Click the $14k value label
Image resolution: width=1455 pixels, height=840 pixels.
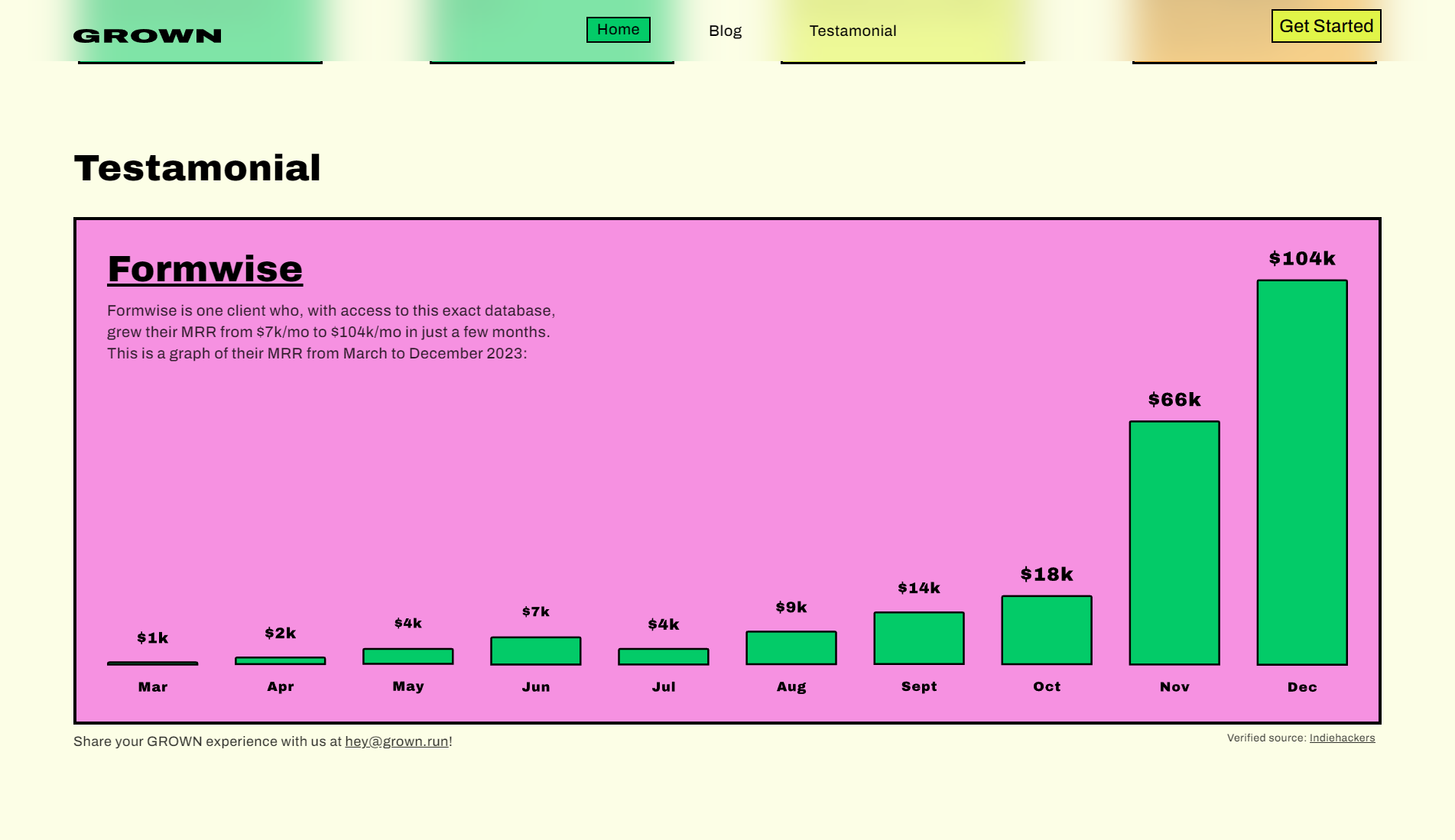(919, 588)
